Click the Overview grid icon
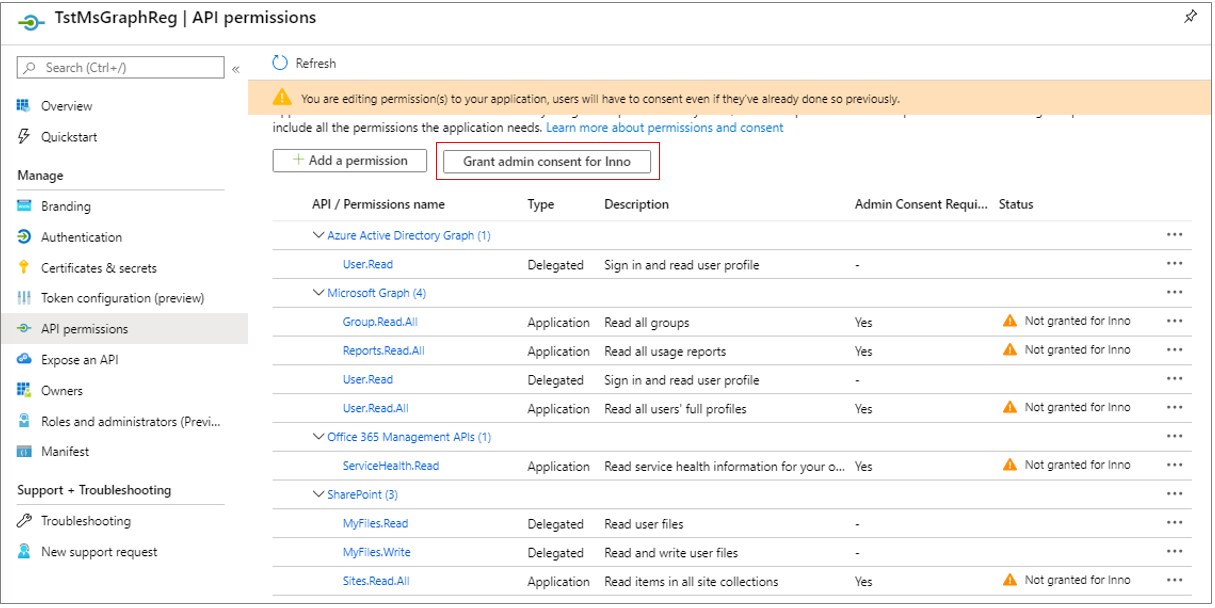 click(24, 106)
